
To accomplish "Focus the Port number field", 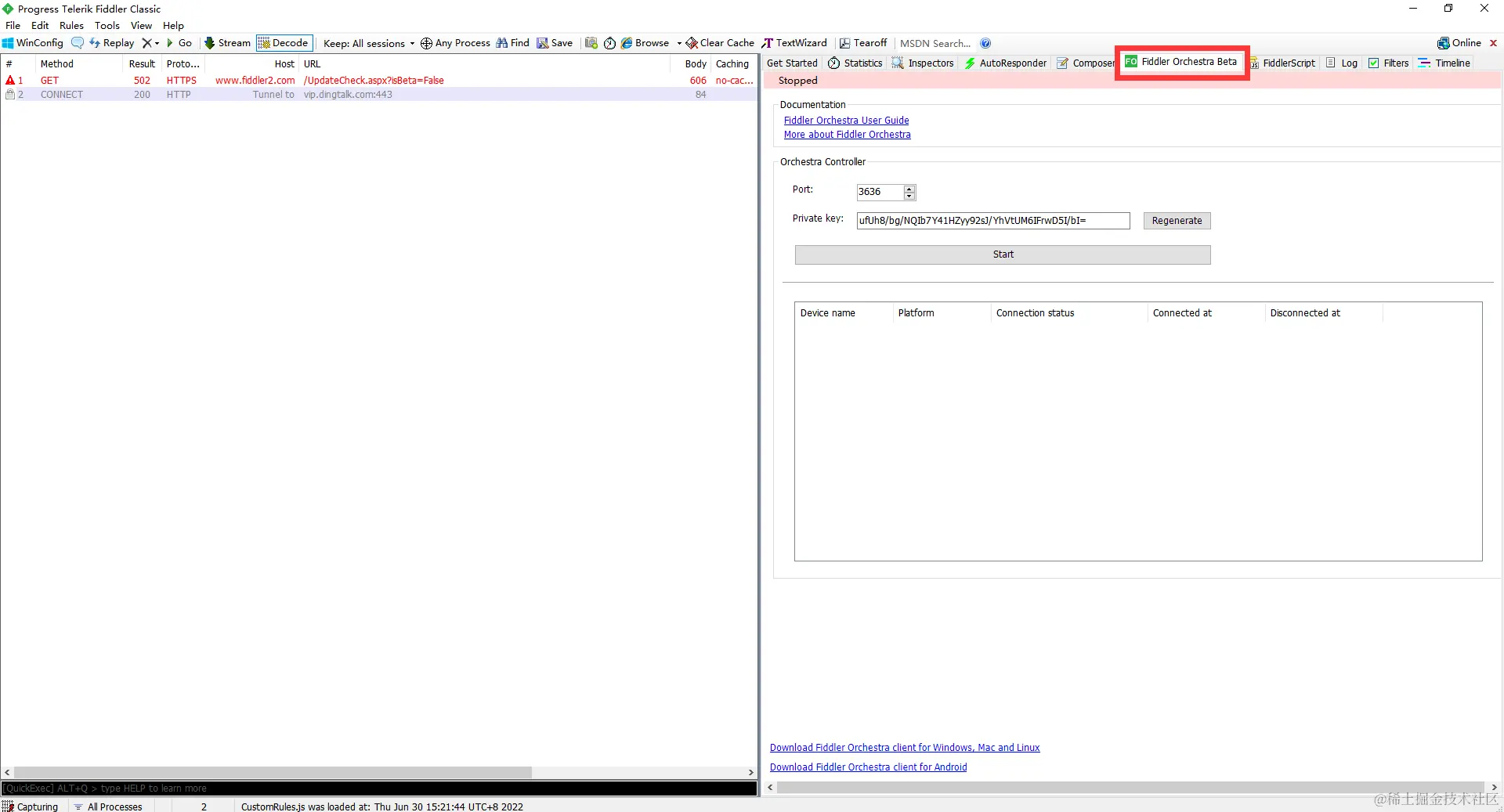I will click(880, 192).
